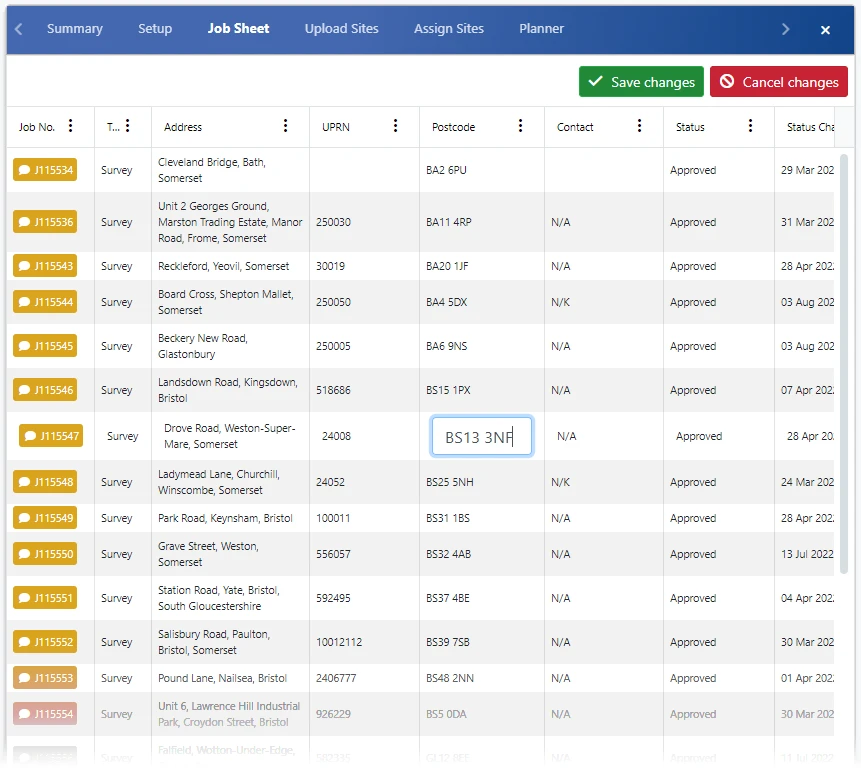
Task: Click the Save changes button
Action: click(x=640, y=82)
